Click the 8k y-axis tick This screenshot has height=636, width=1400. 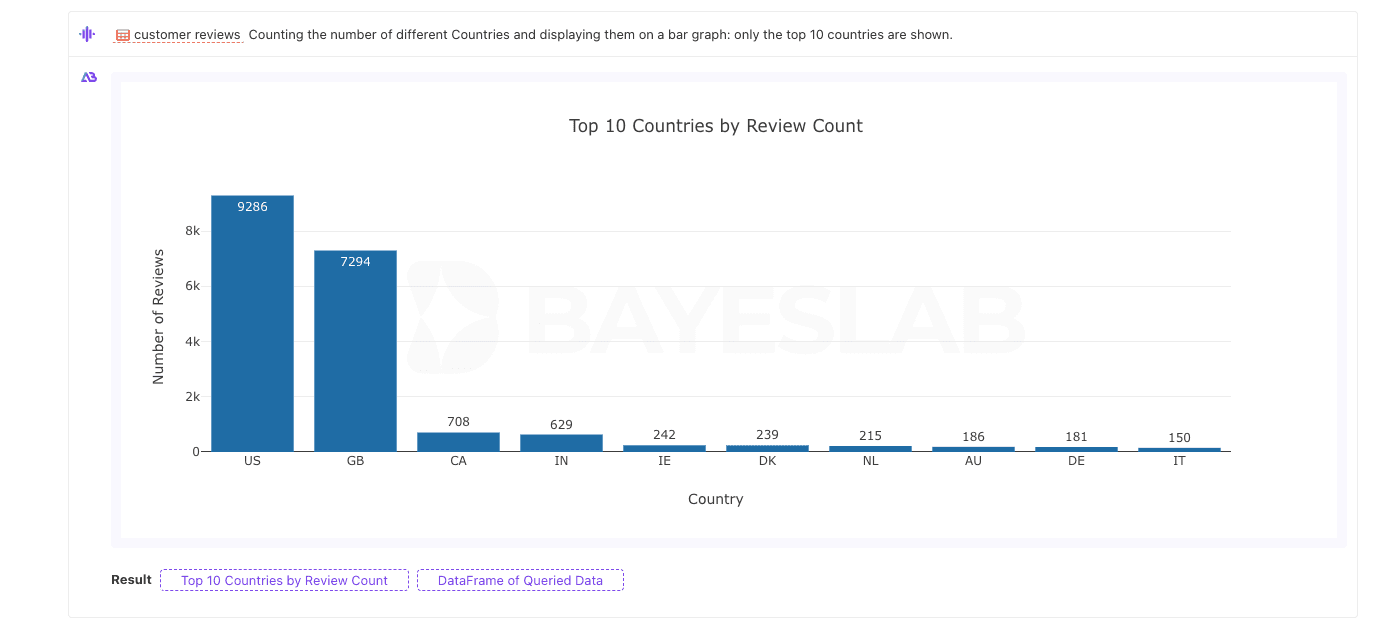point(192,231)
